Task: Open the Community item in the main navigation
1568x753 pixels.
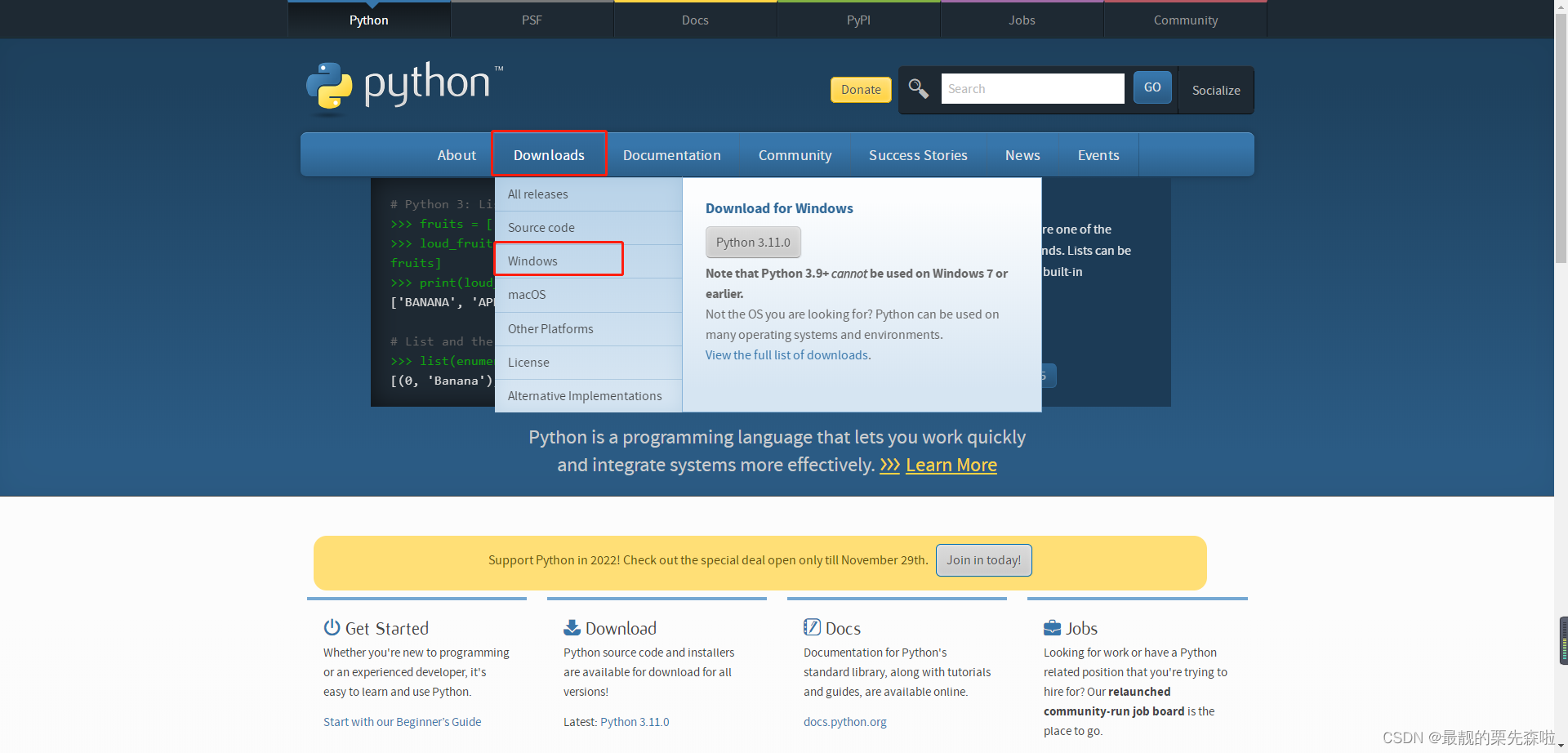Action: pyautogui.click(x=795, y=155)
